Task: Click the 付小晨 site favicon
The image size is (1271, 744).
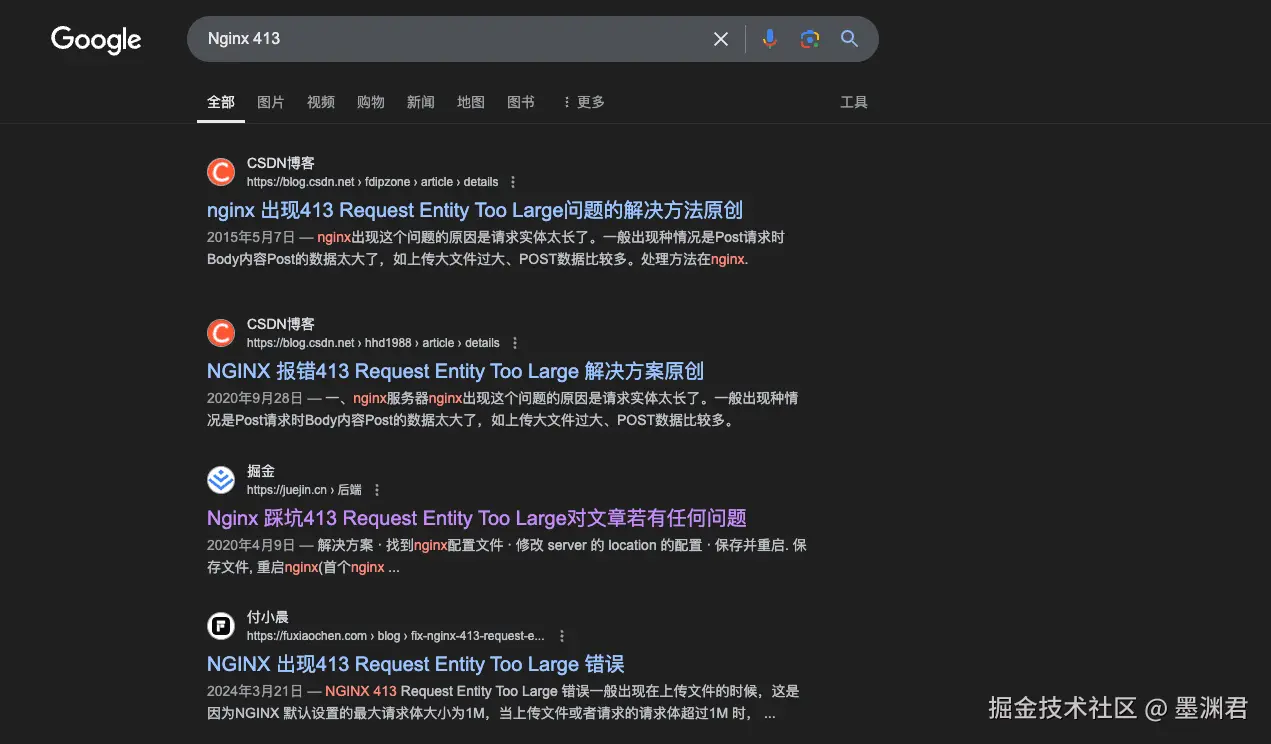Action: [221, 626]
